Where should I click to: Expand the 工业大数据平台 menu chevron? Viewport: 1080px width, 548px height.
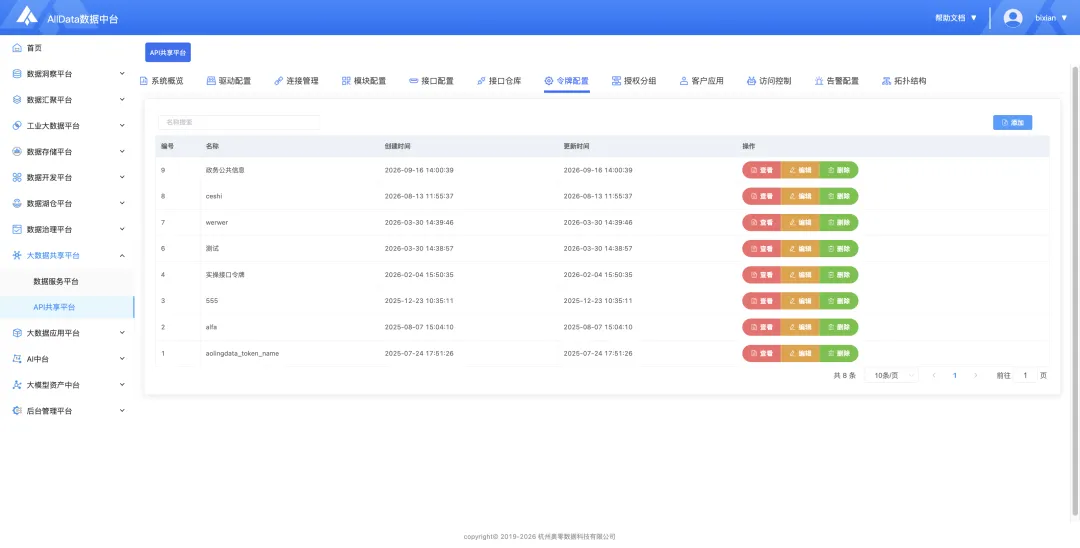pyautogui.click(x=122, y=126)
